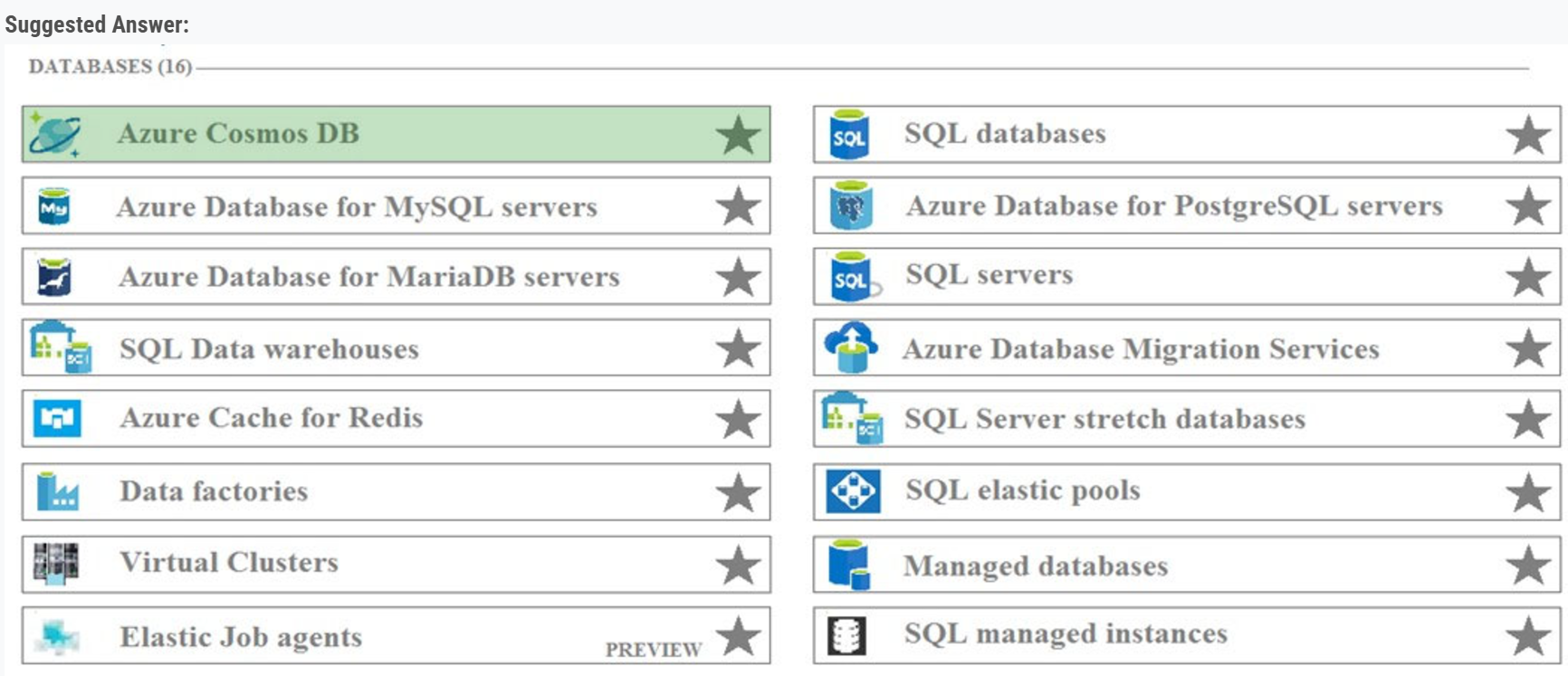The image size is (1568, 676).
Task: Open Azure Database for MariaDB servers
Action: click(x=369, y=277)
